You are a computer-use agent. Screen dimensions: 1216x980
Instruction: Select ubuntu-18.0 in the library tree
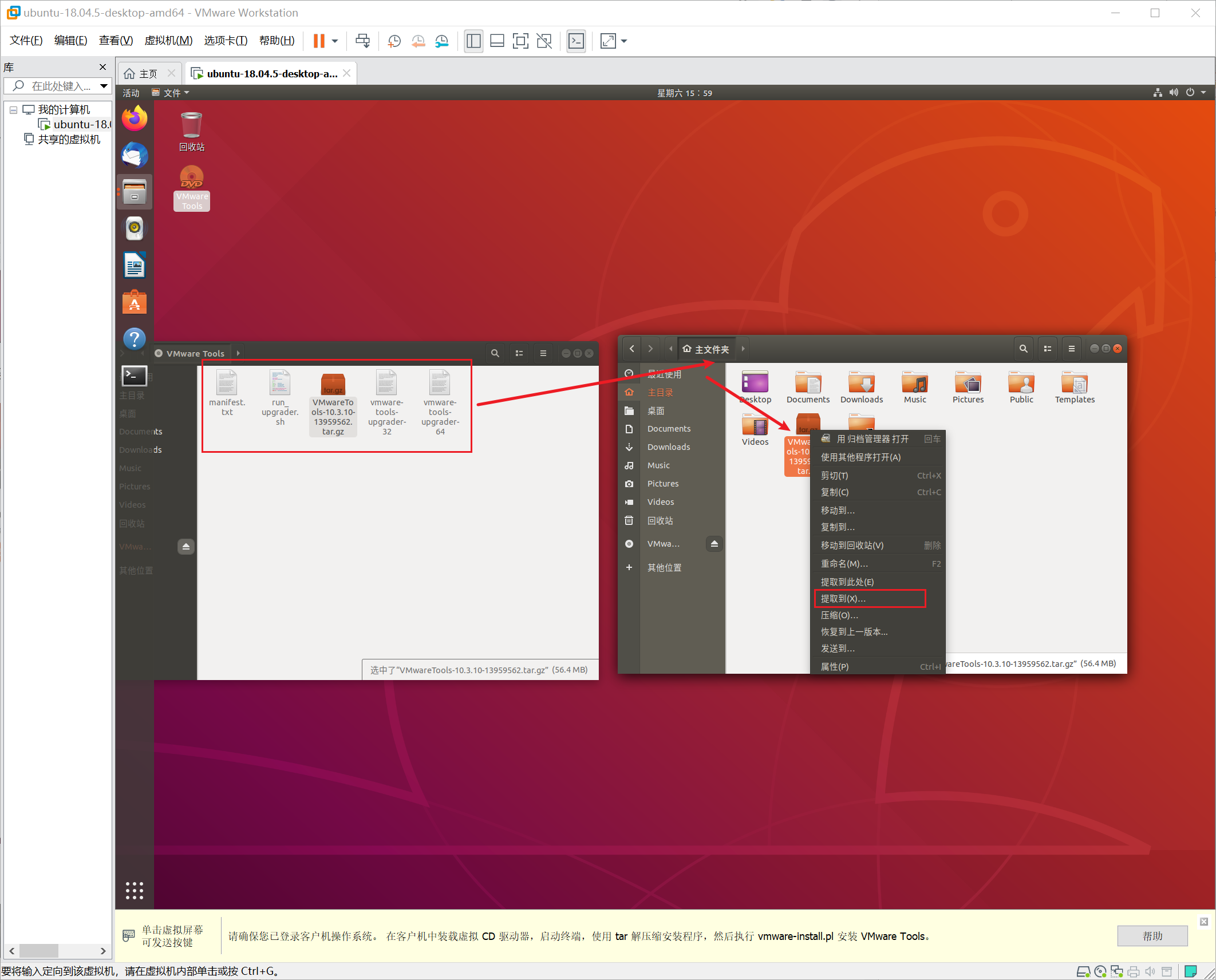pos(75,124)
